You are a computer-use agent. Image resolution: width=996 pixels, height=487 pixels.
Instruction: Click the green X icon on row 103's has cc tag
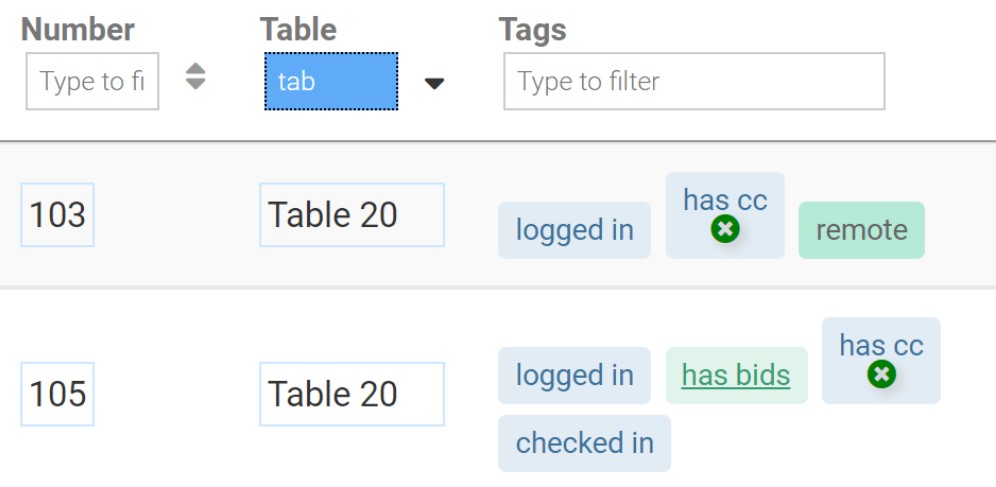[725, 230]
